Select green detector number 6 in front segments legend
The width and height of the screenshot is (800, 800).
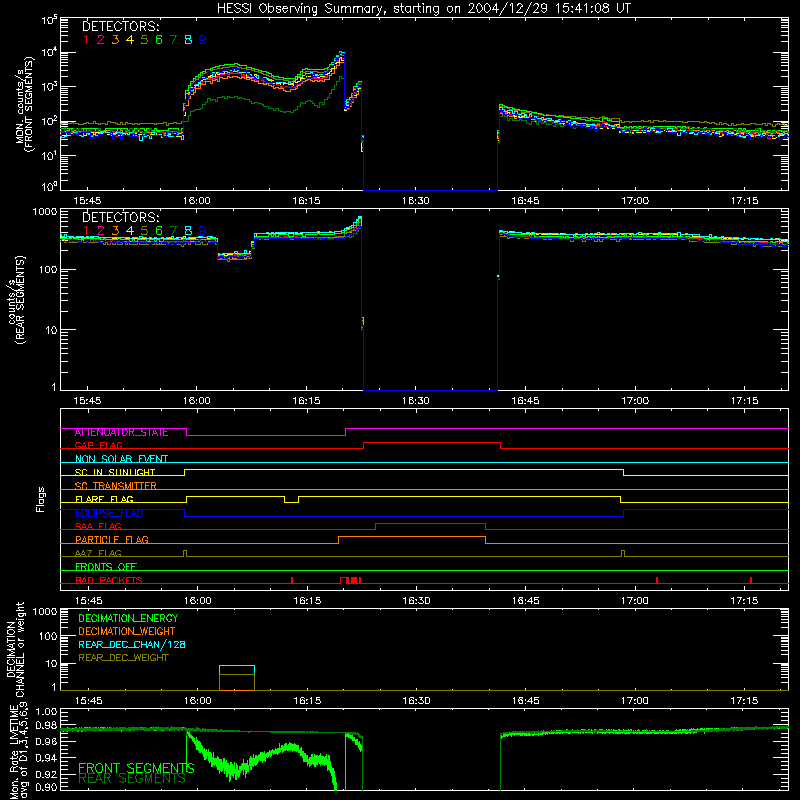tap(159, 40)
